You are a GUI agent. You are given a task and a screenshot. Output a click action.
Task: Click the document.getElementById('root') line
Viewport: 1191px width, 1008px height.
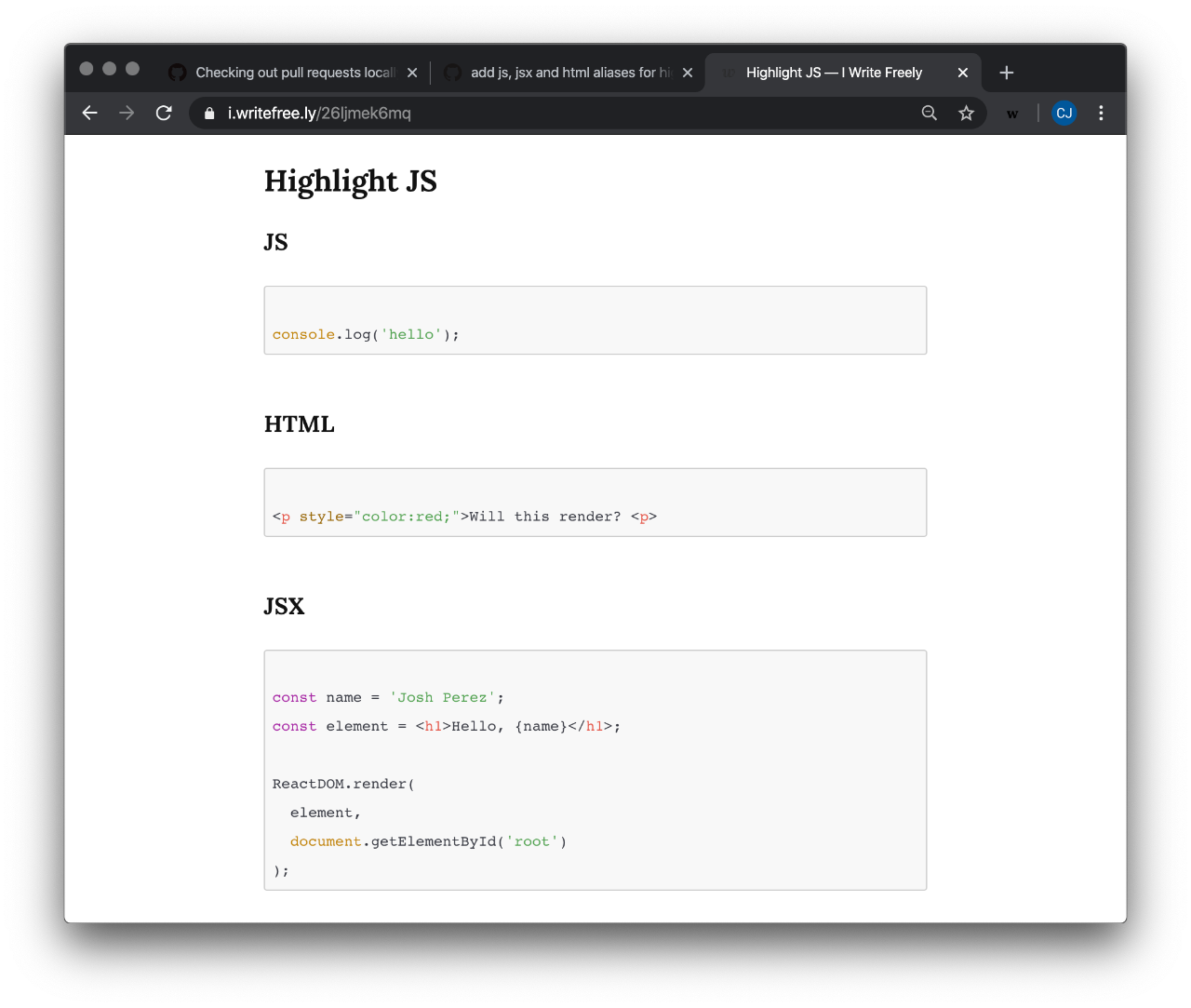point(428,841)
